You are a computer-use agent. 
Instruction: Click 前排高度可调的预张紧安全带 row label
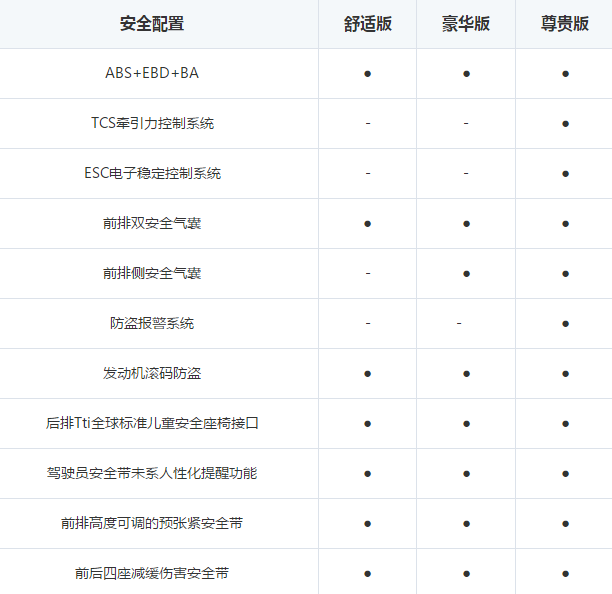(x=152, y=523)
